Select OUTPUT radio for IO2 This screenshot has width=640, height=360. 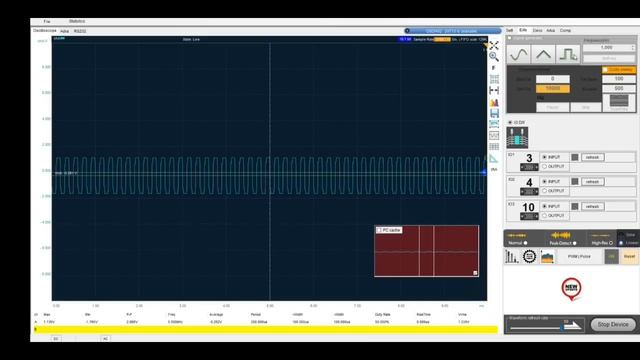(544, 191)
